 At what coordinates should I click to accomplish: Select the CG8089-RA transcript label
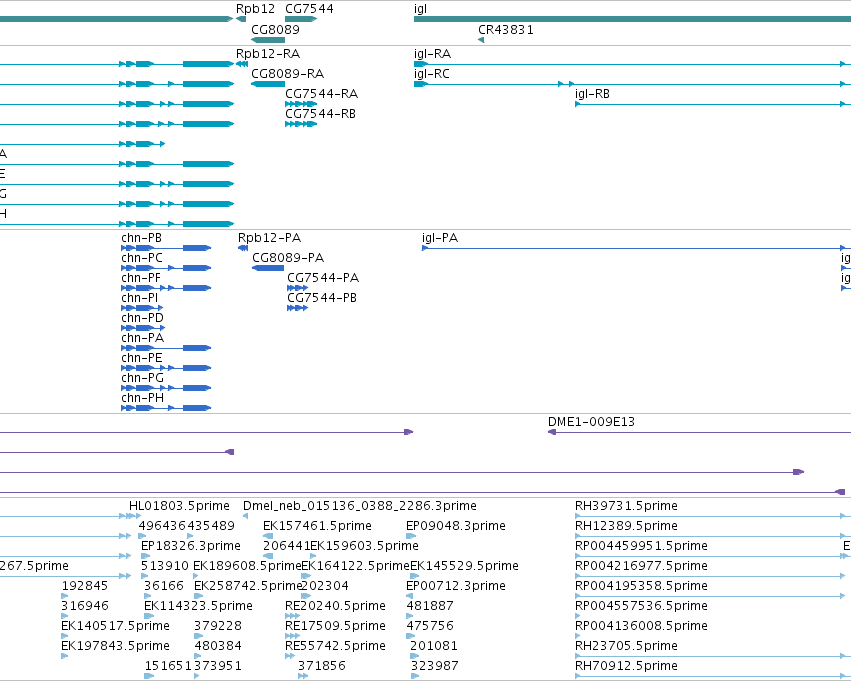tap(288, 74)
